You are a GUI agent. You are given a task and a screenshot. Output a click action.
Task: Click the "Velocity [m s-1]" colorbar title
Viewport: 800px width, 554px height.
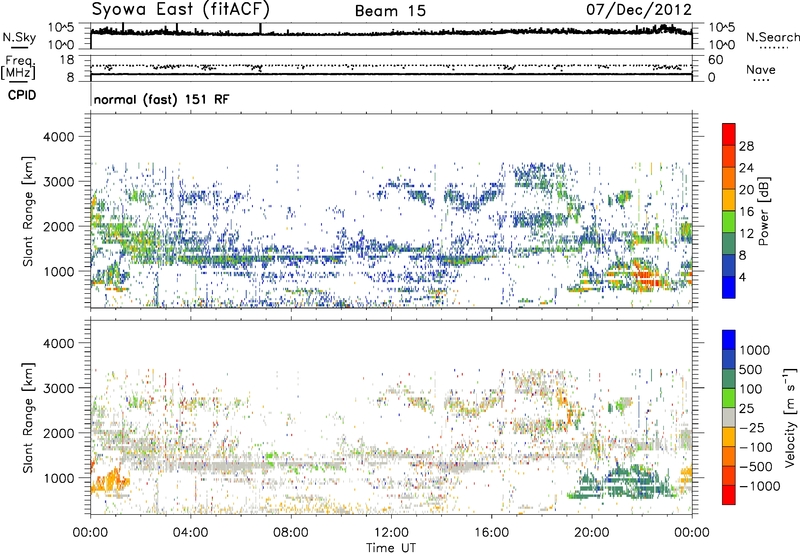790,416
